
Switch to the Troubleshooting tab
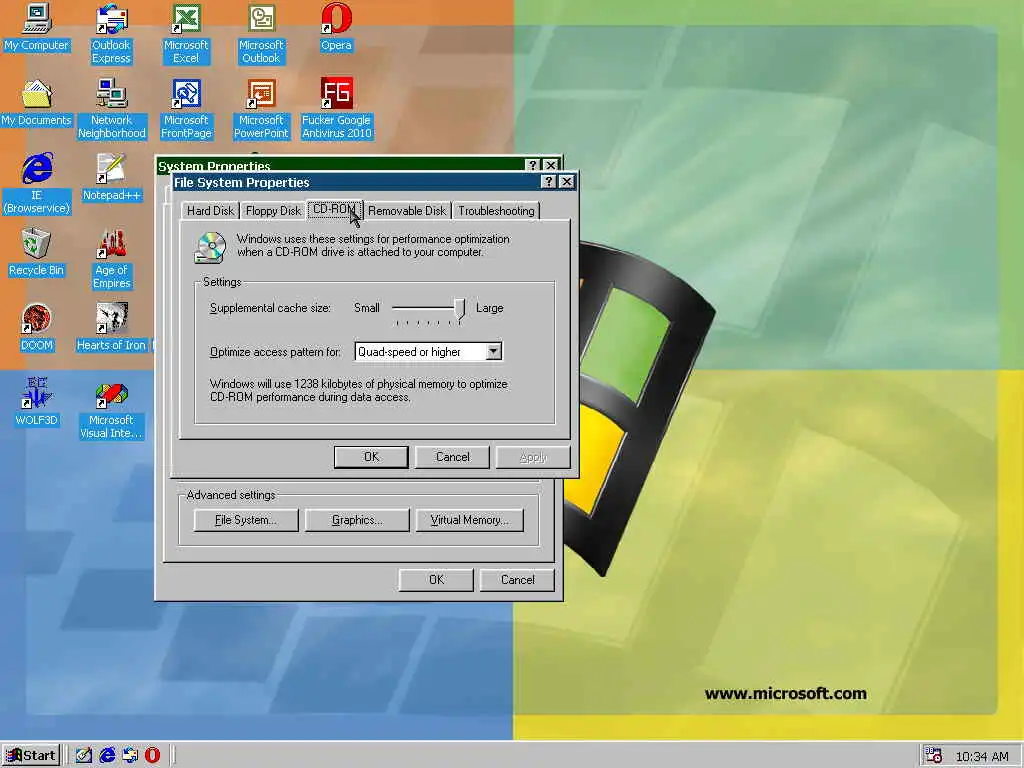tap(496, 210)
